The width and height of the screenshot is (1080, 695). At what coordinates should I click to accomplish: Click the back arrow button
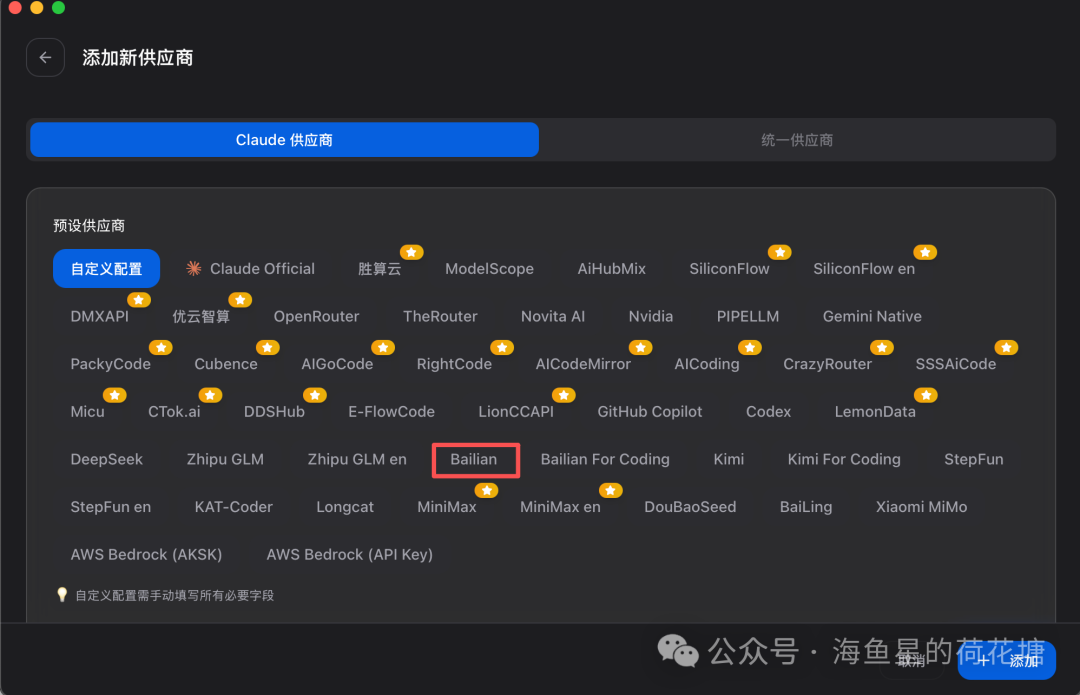click(45, 57)
